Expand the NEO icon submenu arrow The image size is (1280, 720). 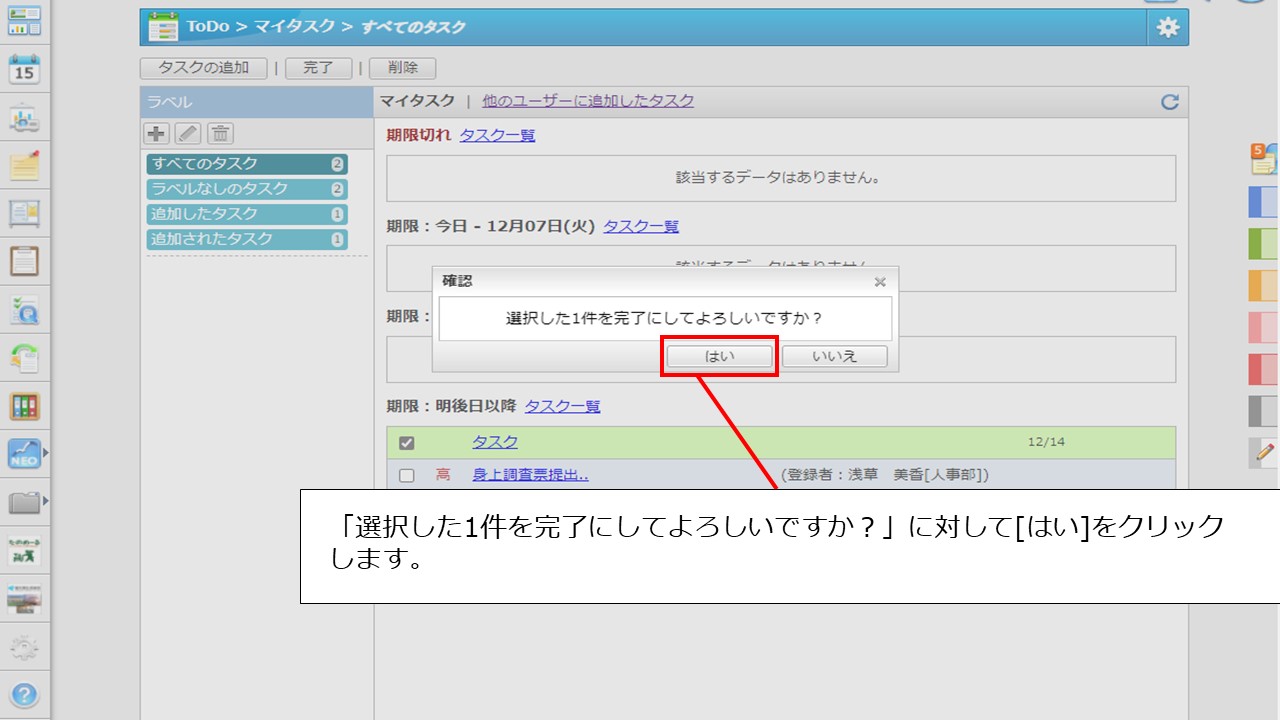pyautogui.click(x=45, y=453)
